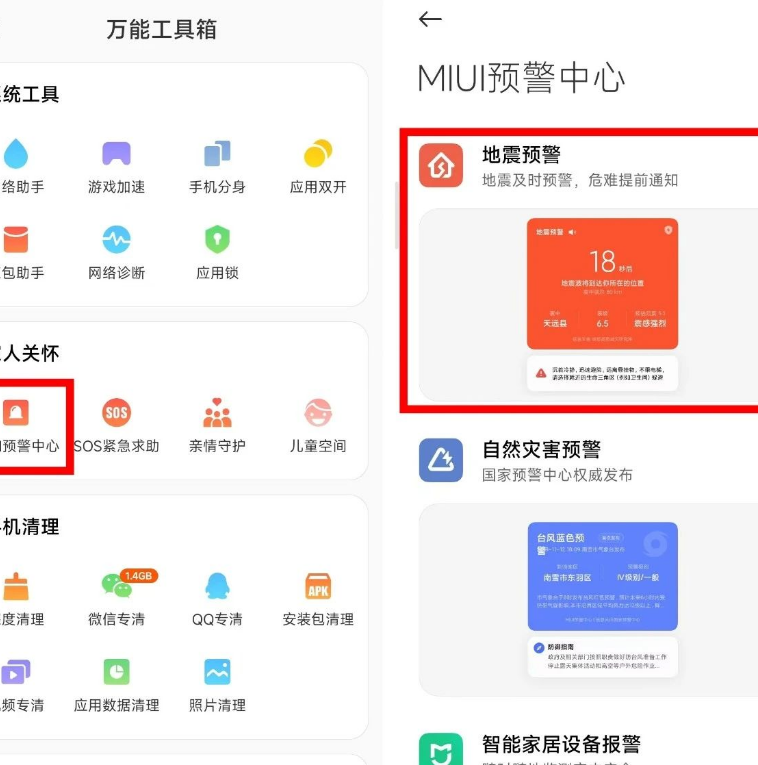758x765 pixels.
Task: Tap the 1.4GB badge on 微信专清
Action: click(139, 576)
